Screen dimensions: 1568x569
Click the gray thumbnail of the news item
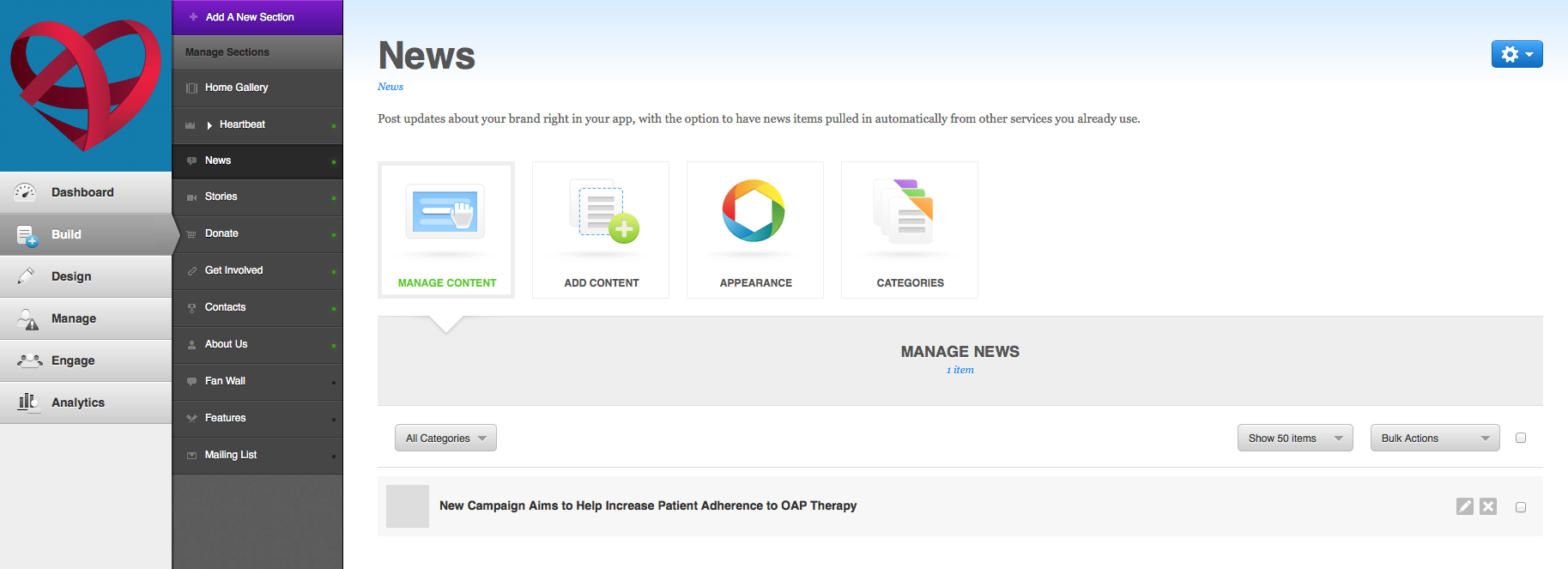[408, 506]
